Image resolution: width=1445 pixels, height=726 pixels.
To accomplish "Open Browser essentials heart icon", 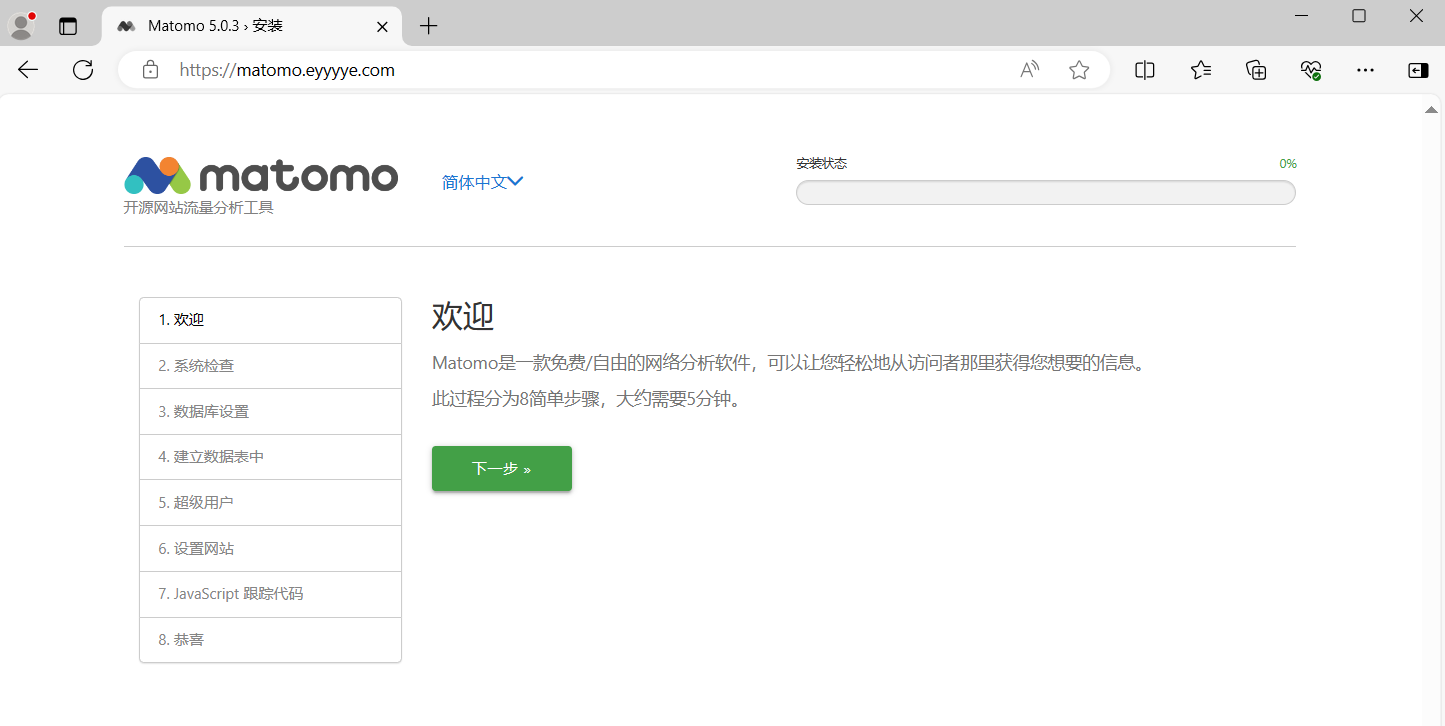I will (x=1311, y=70).
